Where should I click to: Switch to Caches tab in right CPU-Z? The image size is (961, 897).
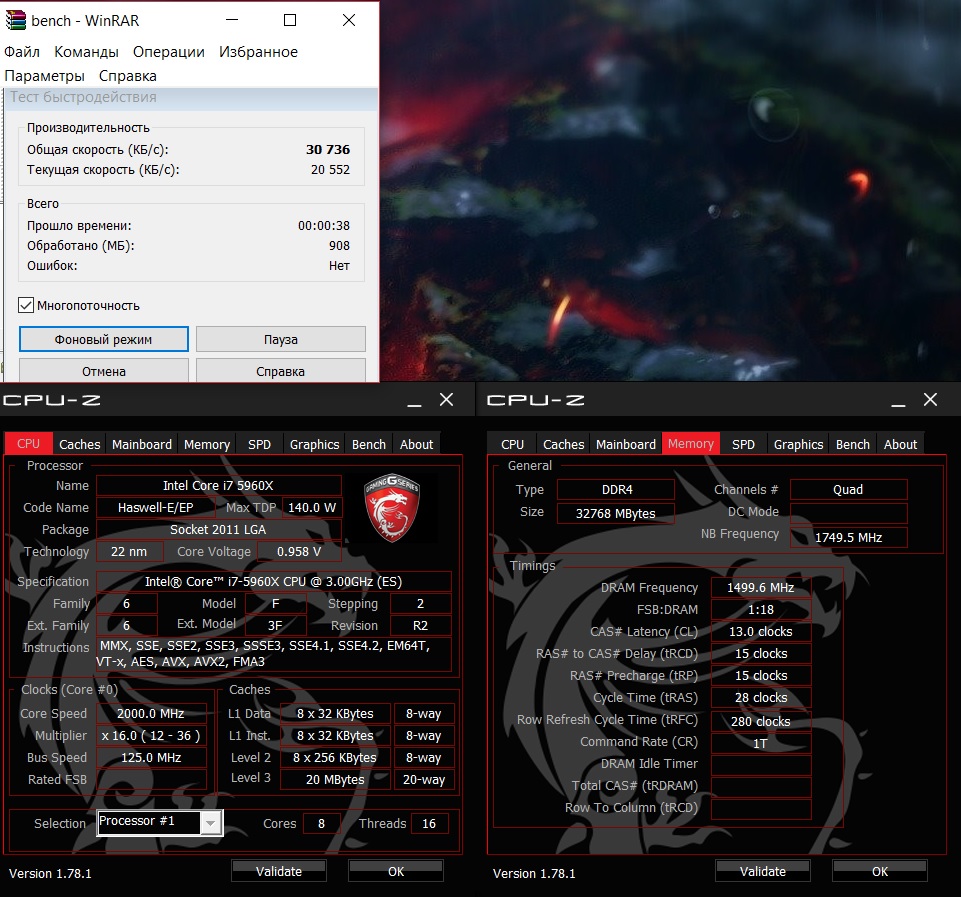point(564,444)
